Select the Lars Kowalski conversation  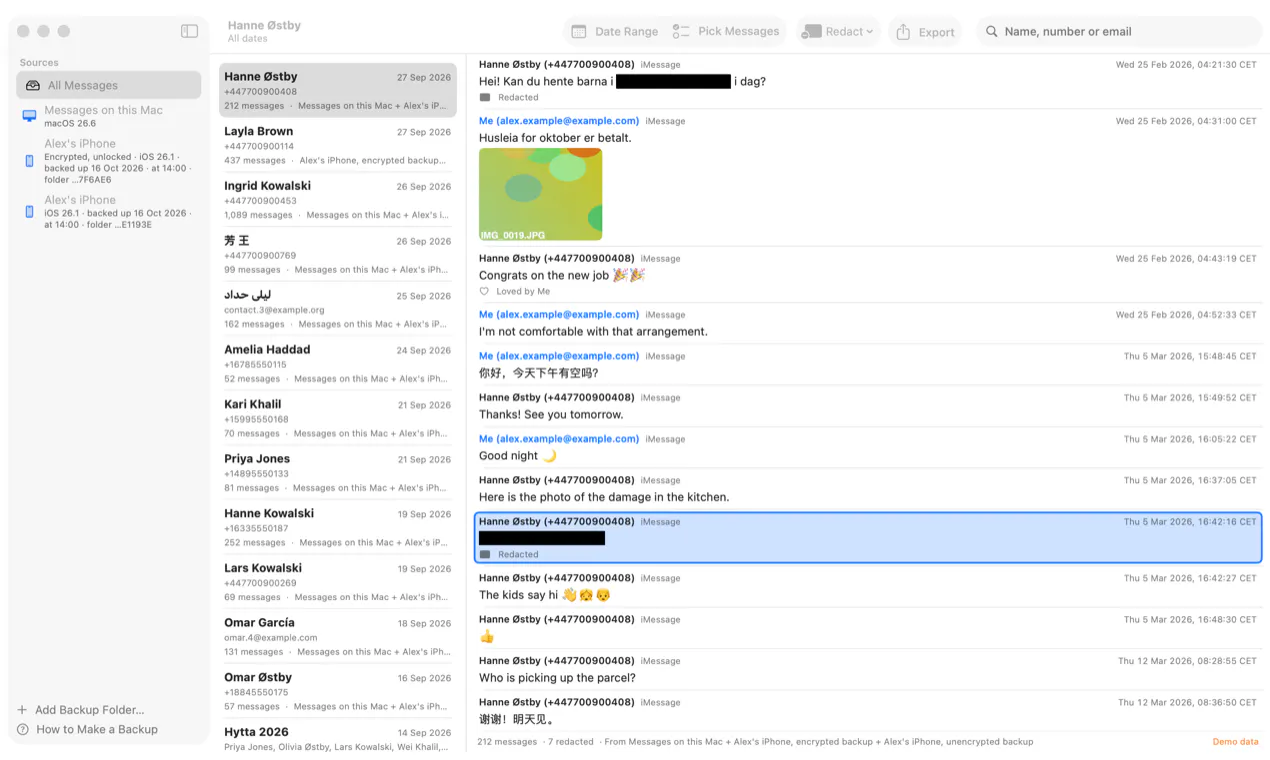[x=338, y=582]
